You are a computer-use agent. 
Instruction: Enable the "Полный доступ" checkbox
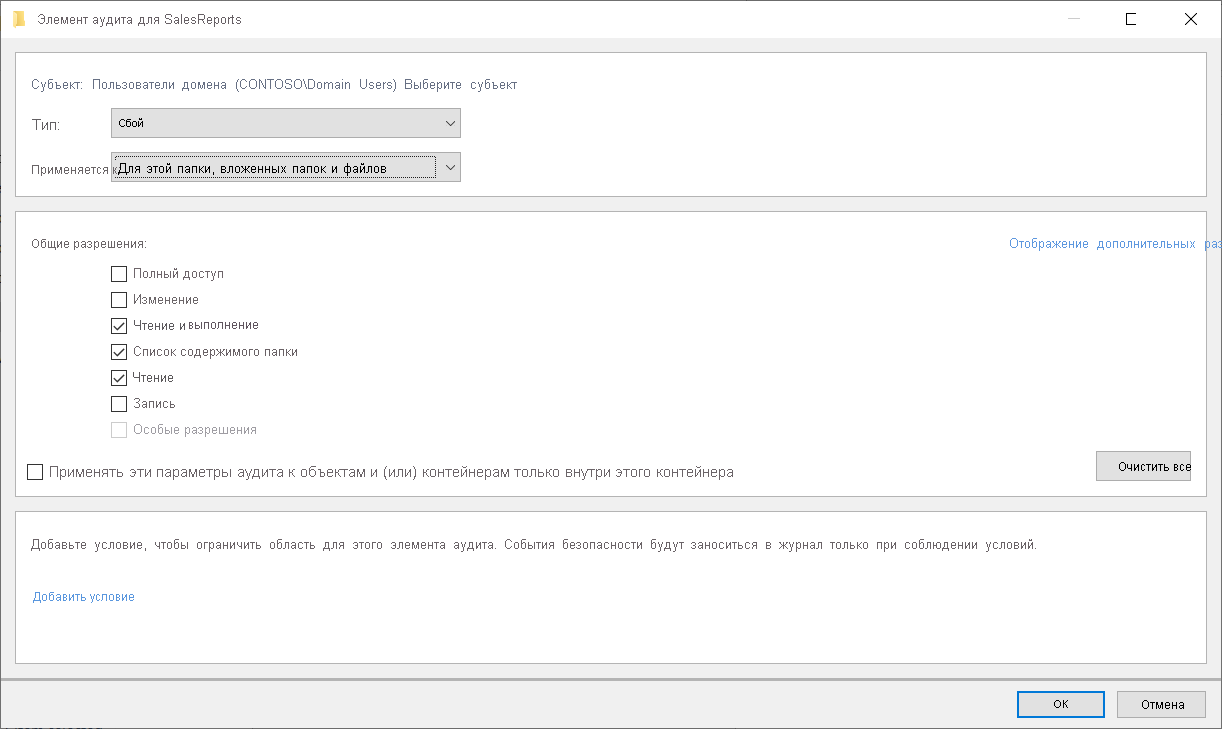pos(119,273)
